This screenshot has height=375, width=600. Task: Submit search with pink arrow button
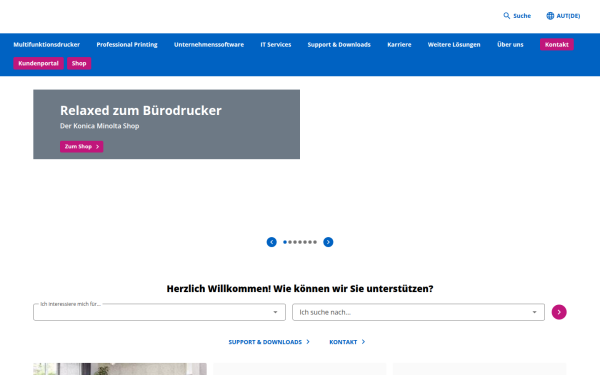coord(559,312)
